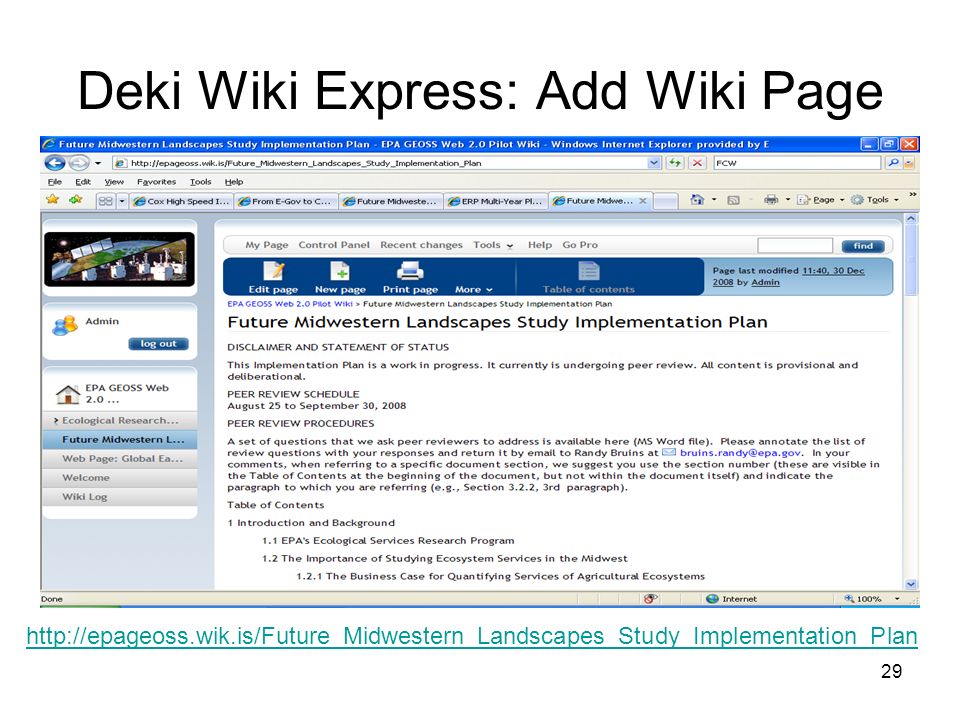The image size is (960, 720).
Task: Select Web Page: Global Ea... in sidebar
Action: [121, 459]
